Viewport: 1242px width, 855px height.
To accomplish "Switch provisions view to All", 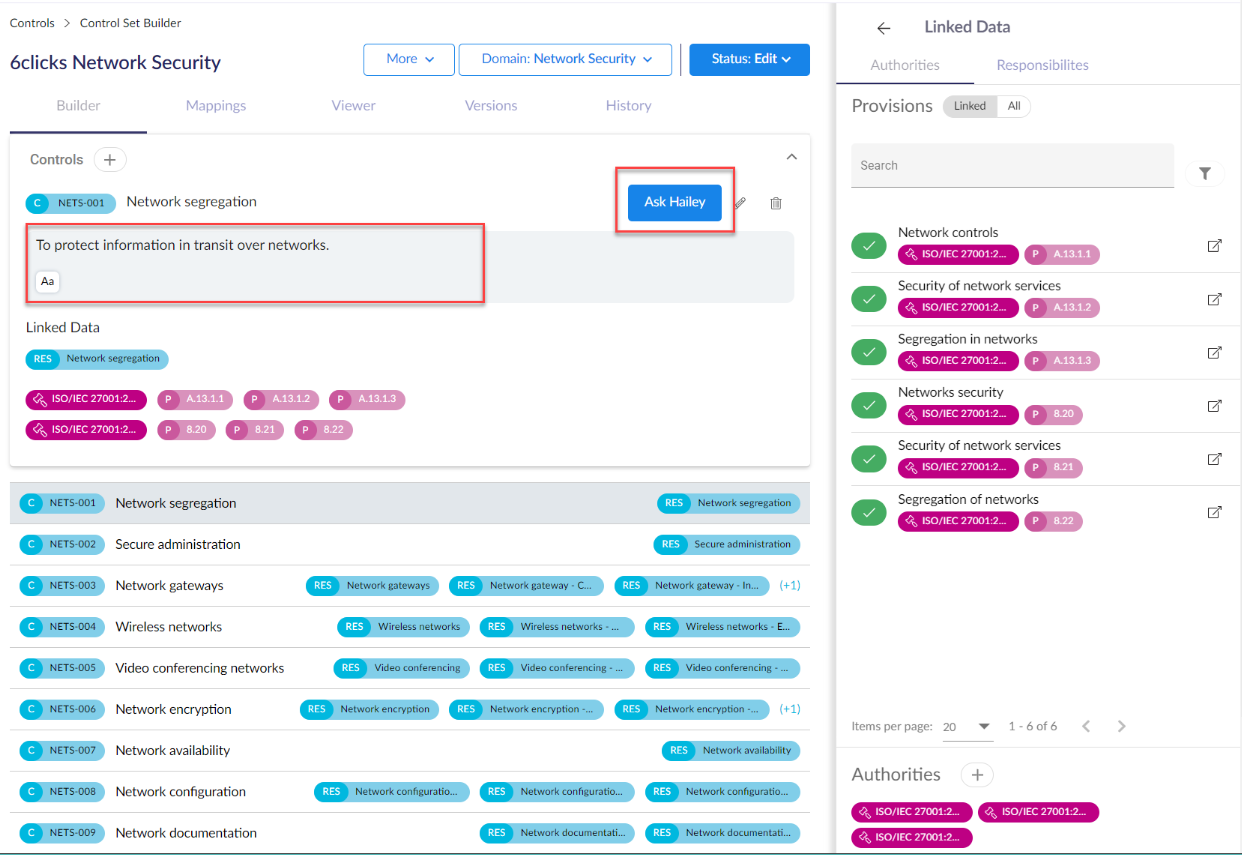I will tap(1013, 106).
